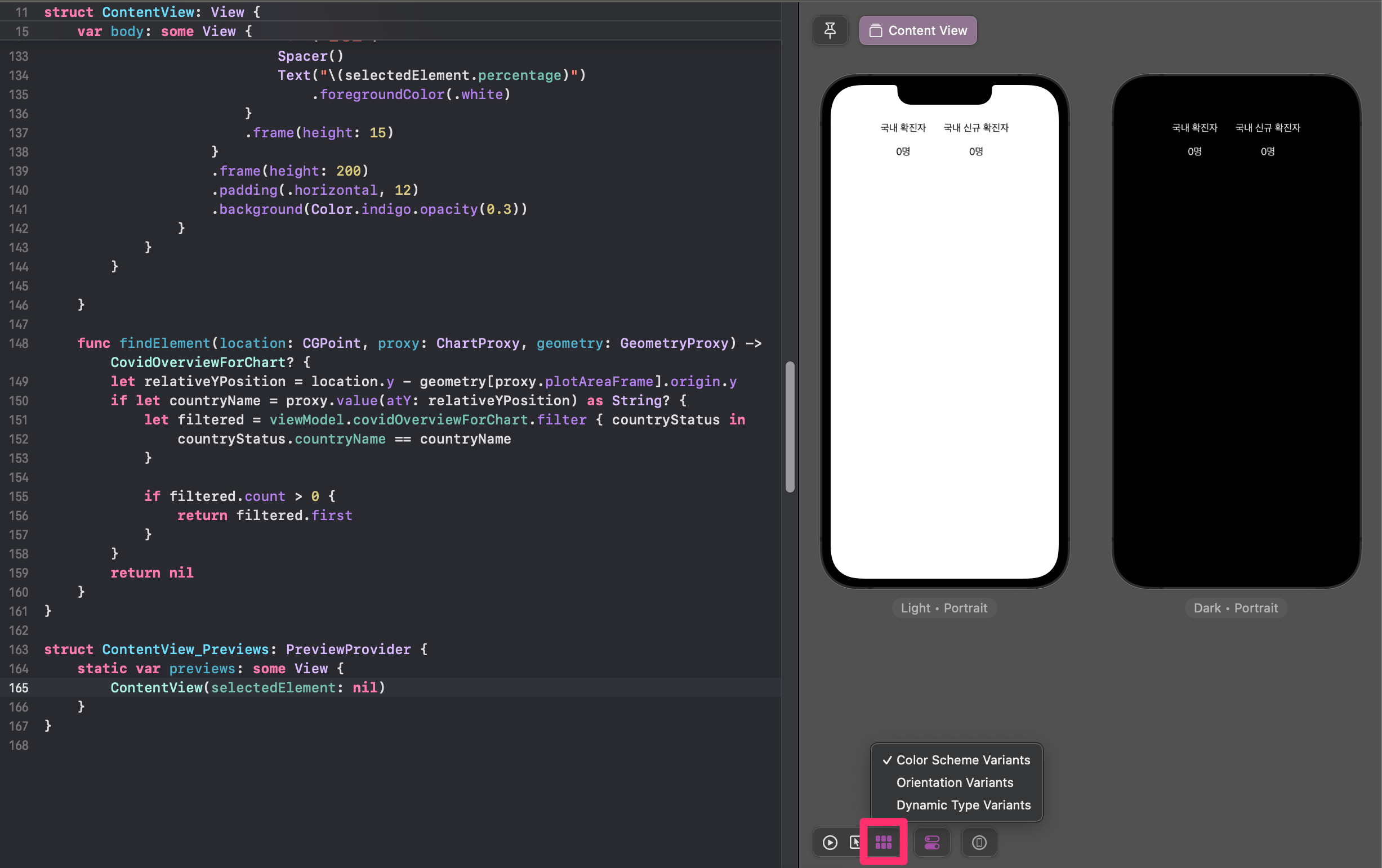
Task: Click the editor vertical scrollbar thumb
Action: tap(790, 427)
